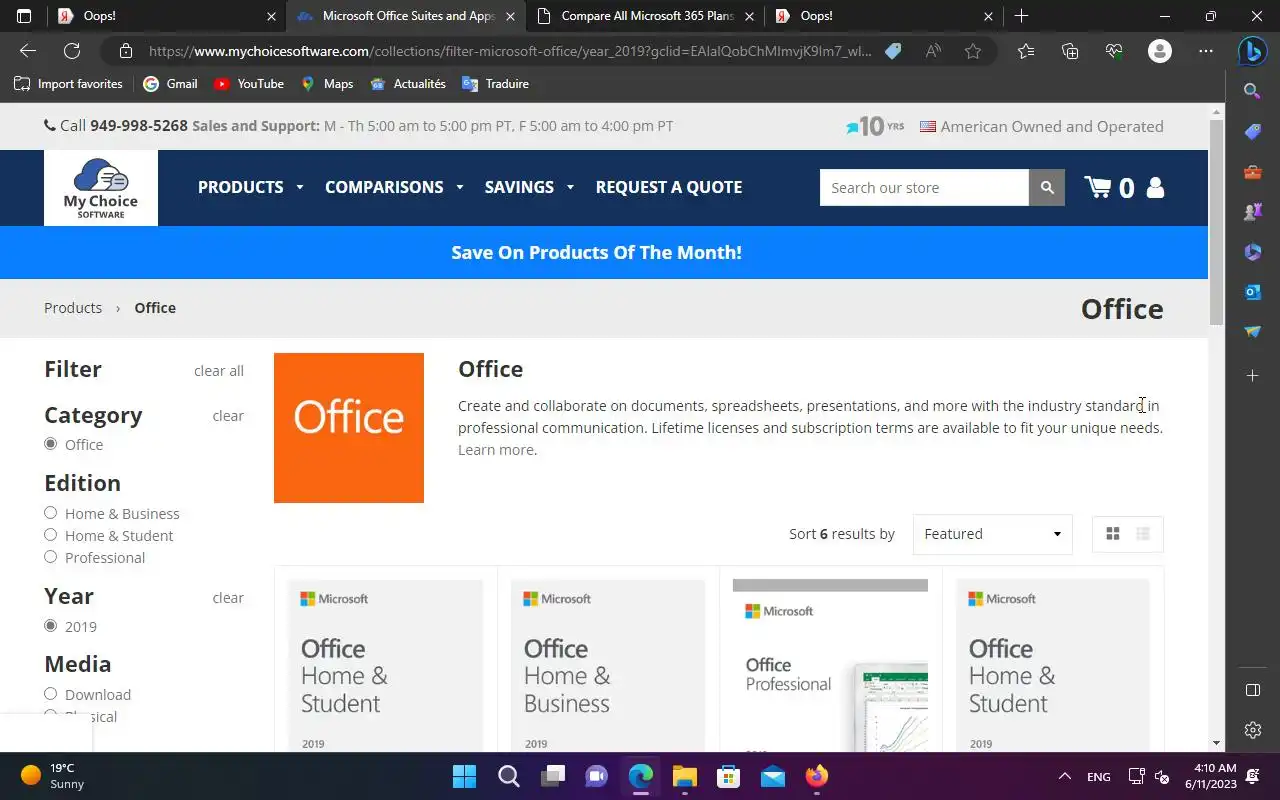This screenshot has width=1280, height=800.
Task: Open sidebar settings gear icon
Action: tap(1253, 730)
